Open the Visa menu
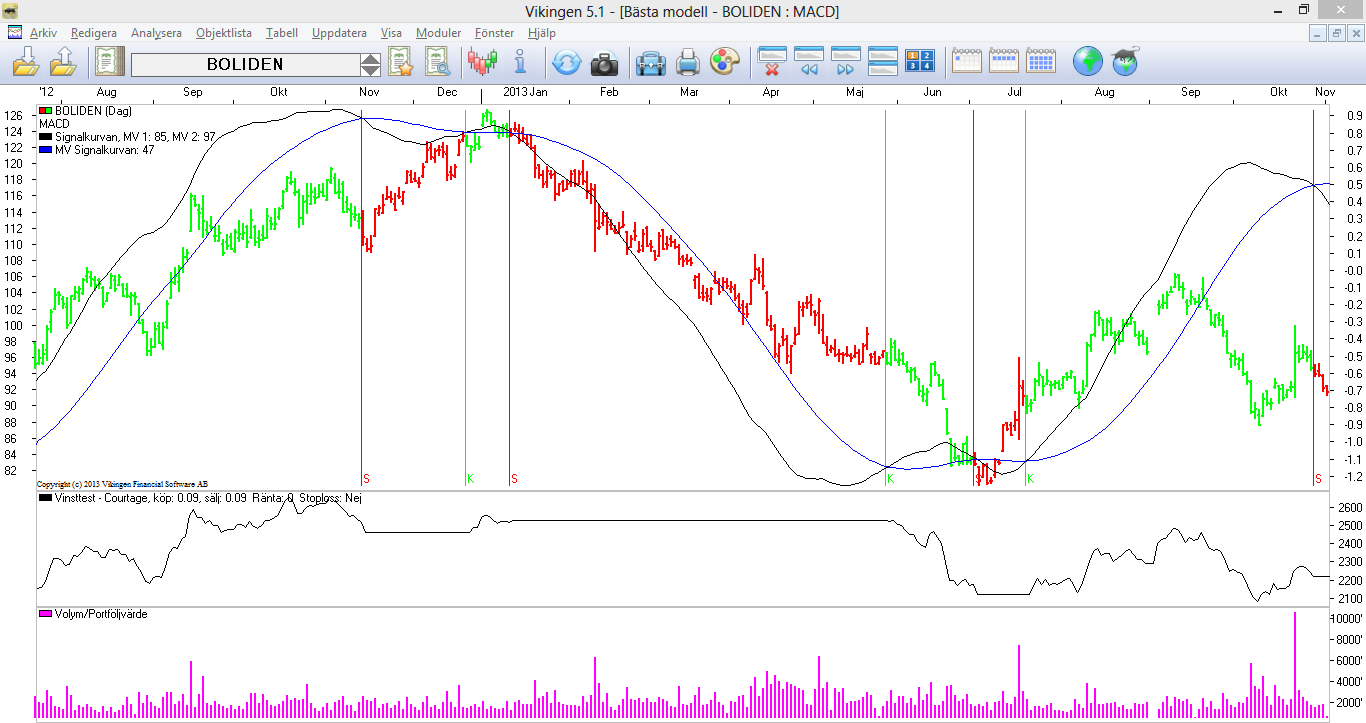 (x=391, y=33)
